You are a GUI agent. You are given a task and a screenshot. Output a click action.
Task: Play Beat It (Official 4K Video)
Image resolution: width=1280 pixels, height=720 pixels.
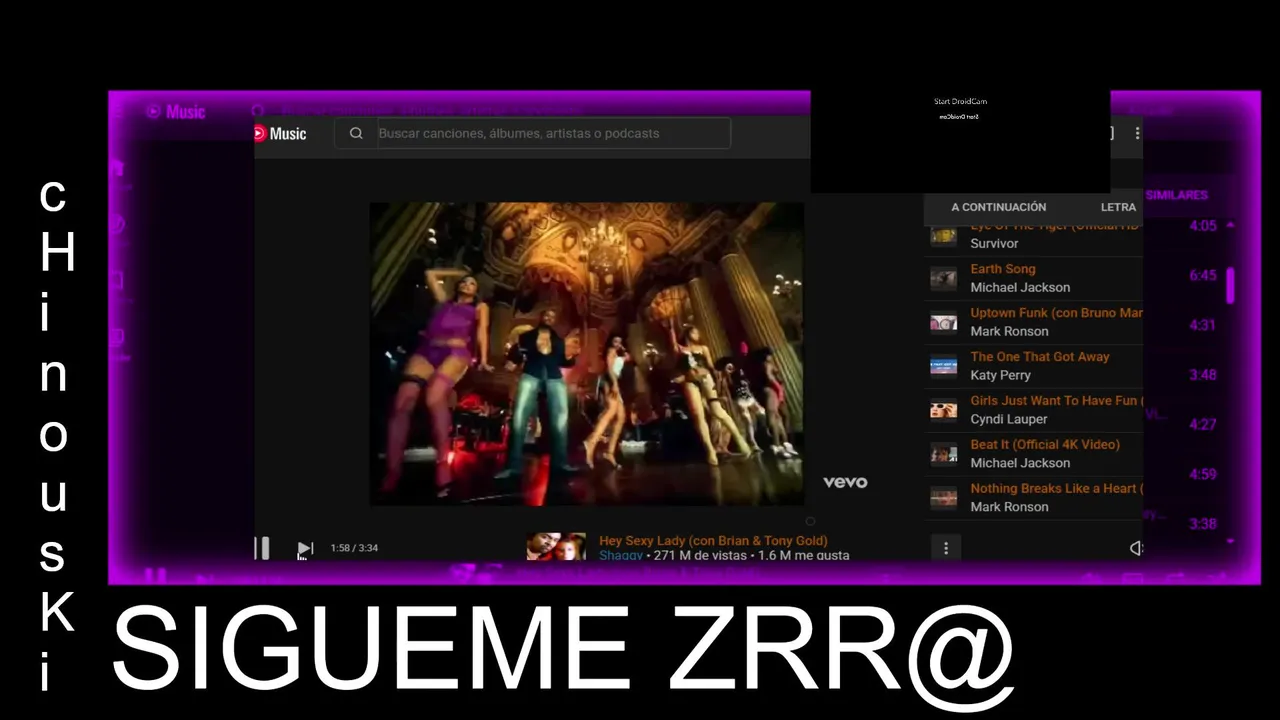1045,445
